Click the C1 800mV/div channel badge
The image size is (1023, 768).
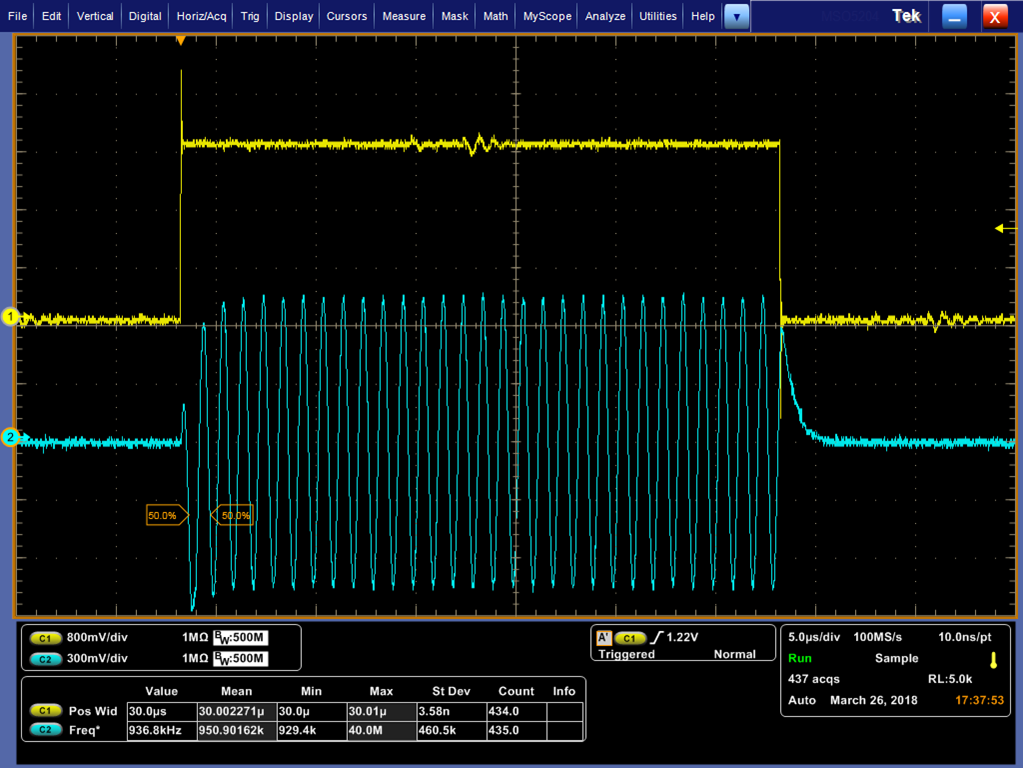point(45,638)
